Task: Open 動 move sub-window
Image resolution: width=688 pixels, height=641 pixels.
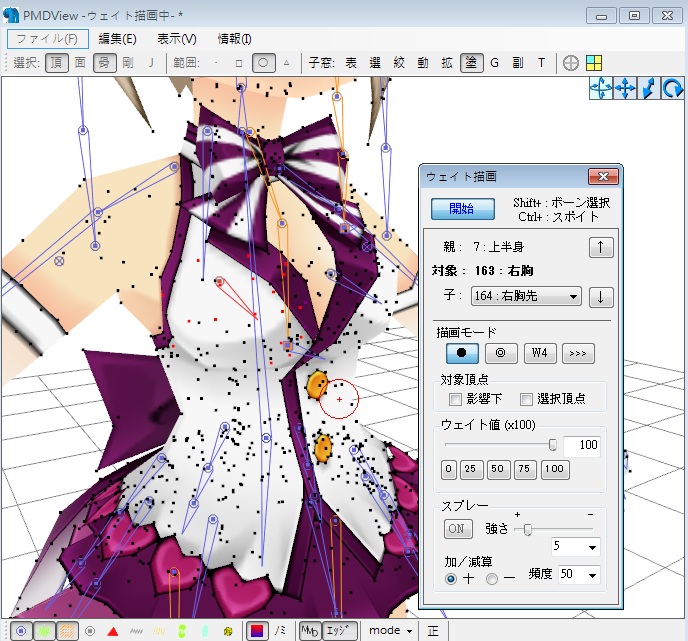Action: (x=423, y=63)
